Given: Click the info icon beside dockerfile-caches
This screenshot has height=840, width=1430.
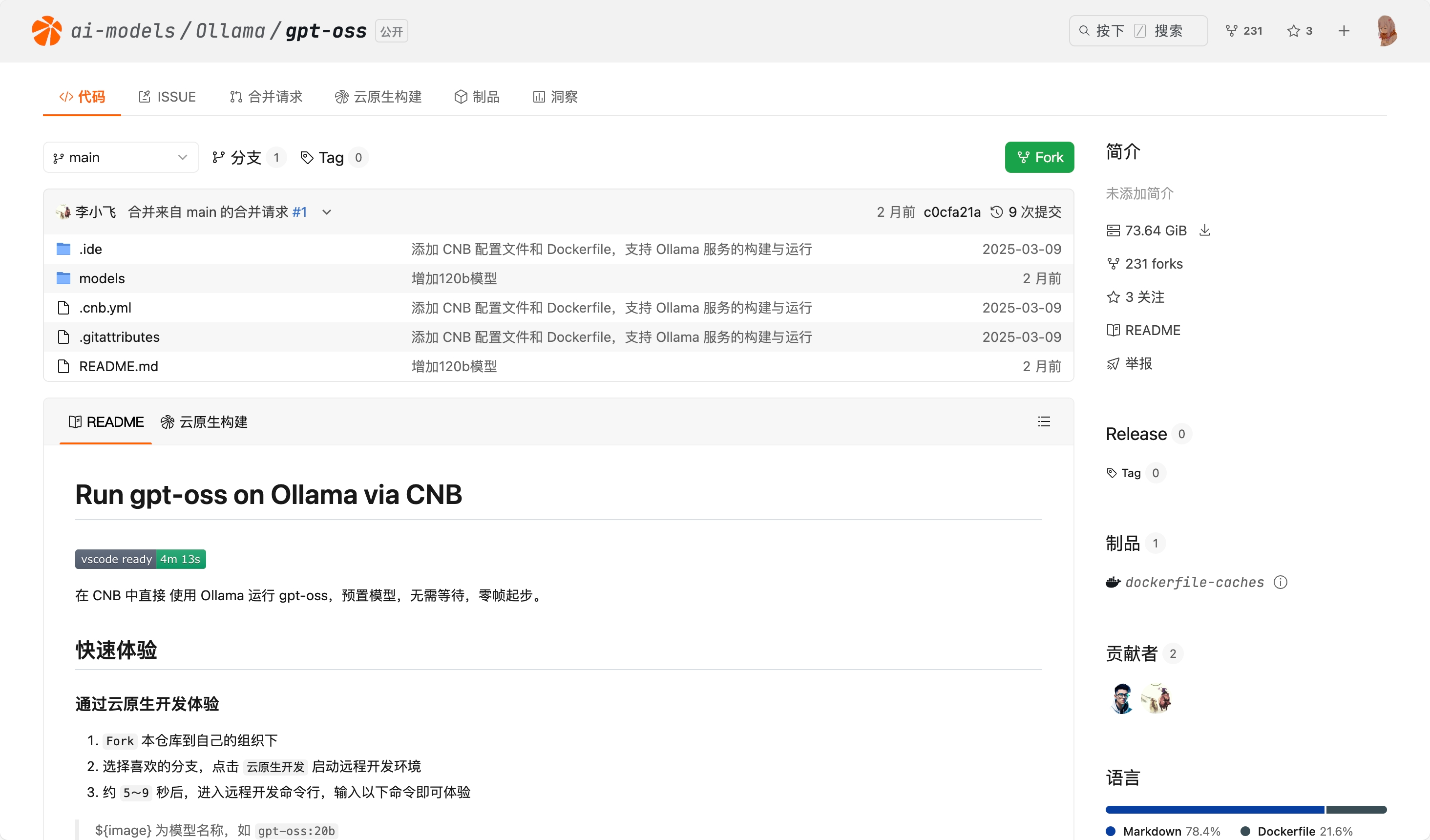Looking at the screenshot, I should 1280,582.
